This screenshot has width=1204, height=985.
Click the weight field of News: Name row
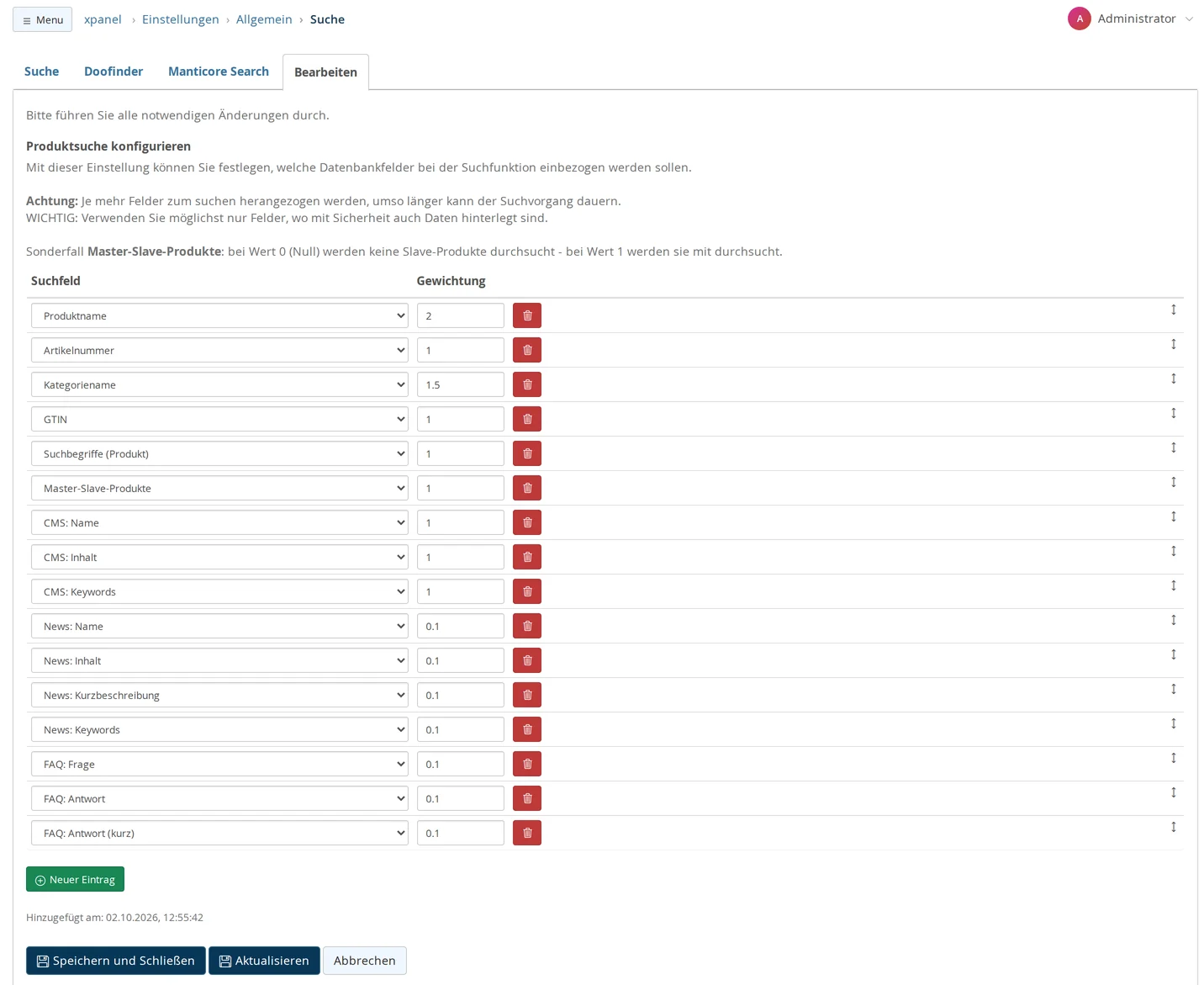tap(461, 626)
